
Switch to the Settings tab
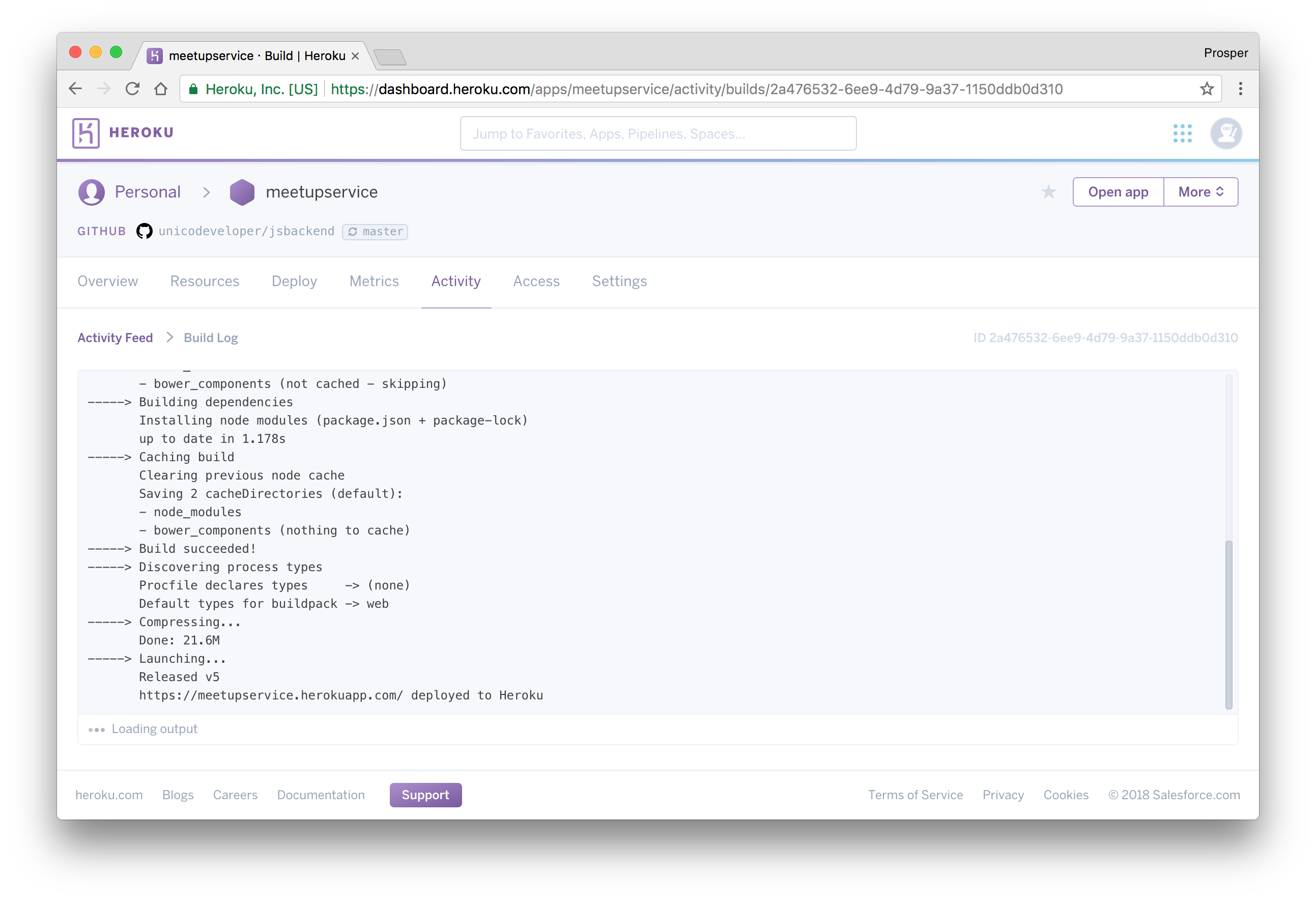619,281
